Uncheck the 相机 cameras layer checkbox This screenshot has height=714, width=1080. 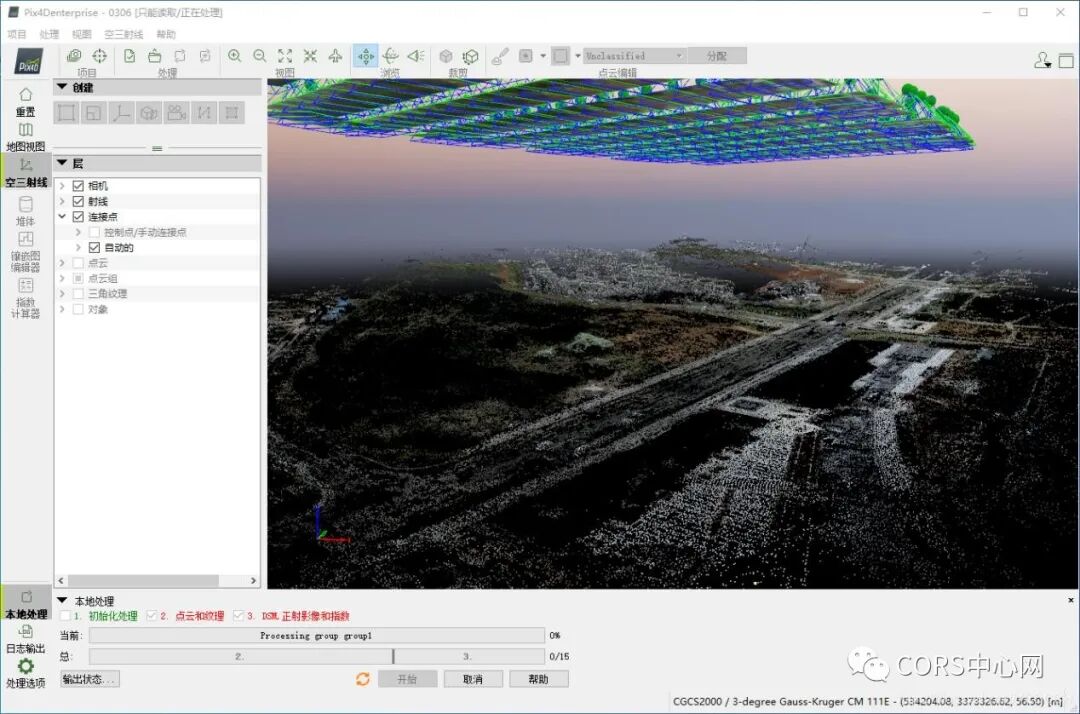pyautogui.click(x=78, y=186)
